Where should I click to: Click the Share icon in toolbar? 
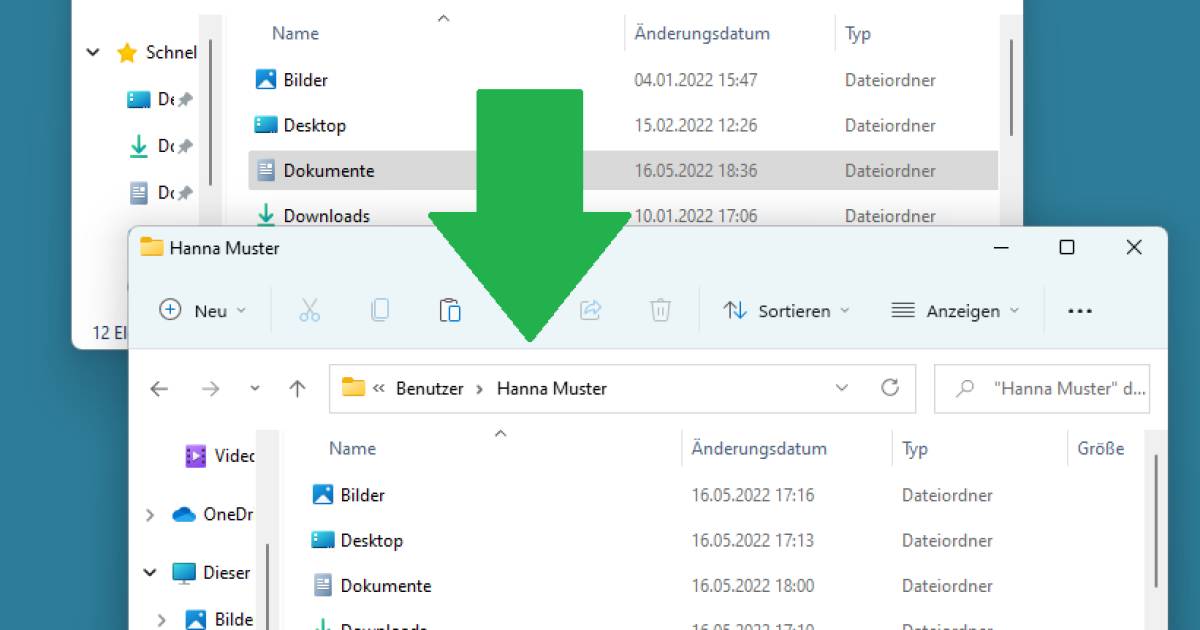click(x=590, y=311)
